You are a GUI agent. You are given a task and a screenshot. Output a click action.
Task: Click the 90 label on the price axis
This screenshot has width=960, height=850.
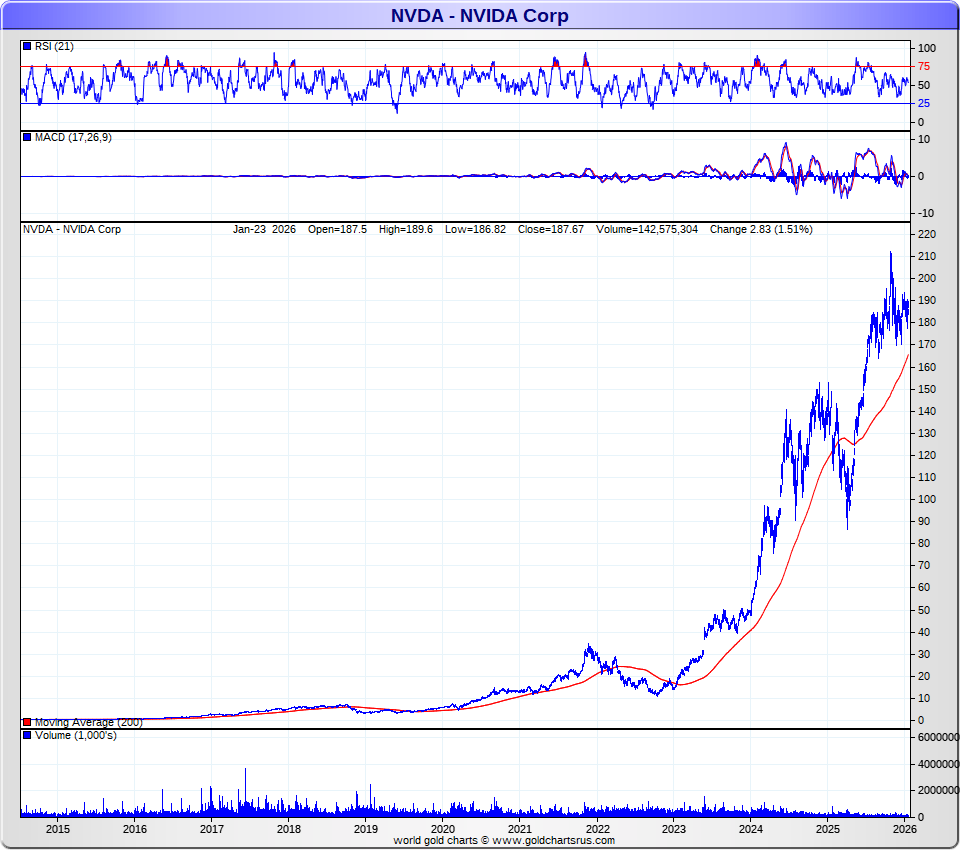[924, 522]
